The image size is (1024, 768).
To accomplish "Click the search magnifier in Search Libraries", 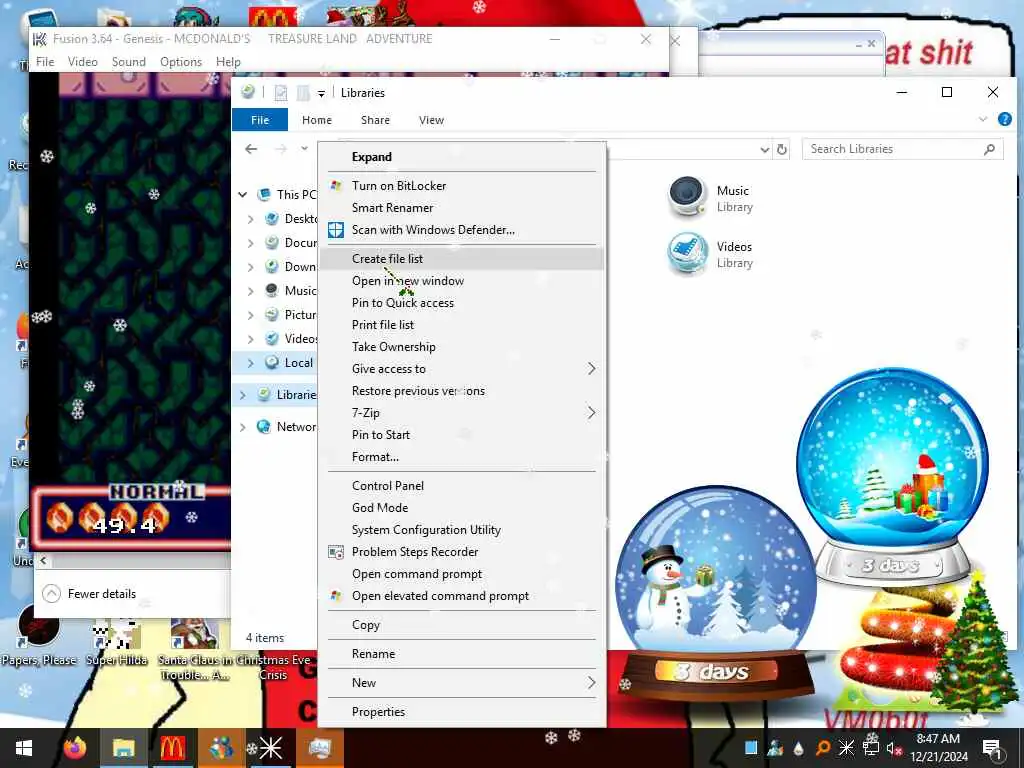I will [989, 150].
